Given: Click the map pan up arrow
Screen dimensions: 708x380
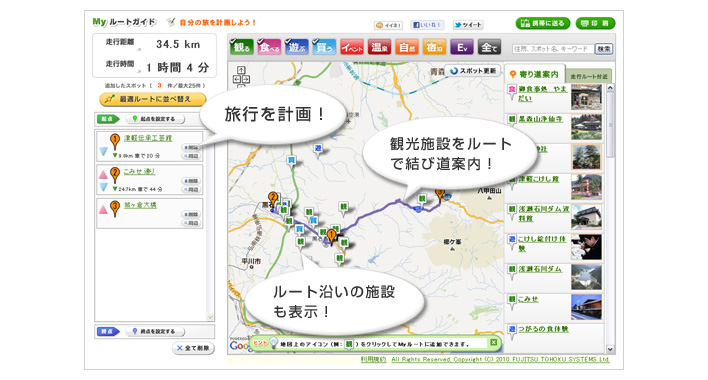Looking at the screenshot, I should [x=241, y=70].
